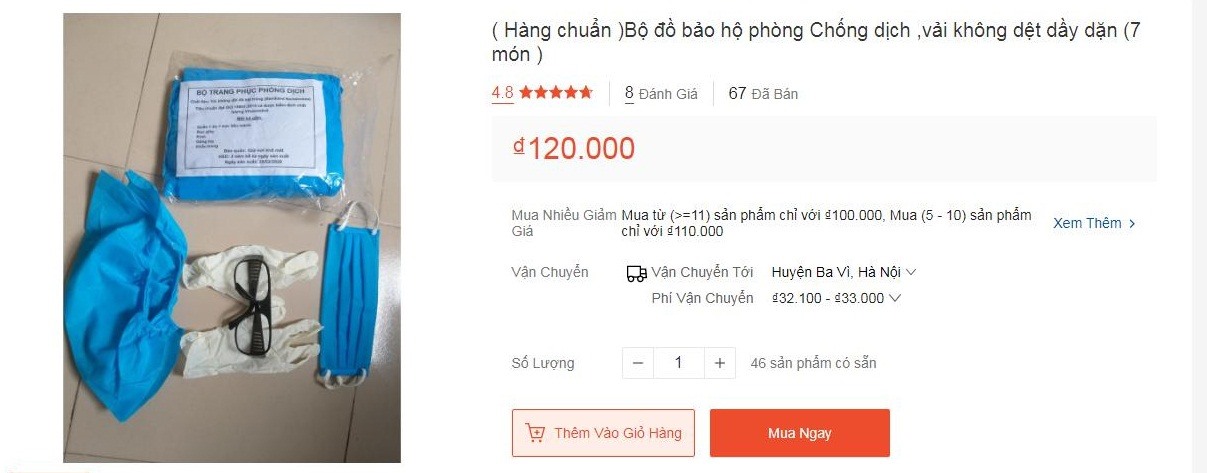Decrease quantity with the minus button

coord(638,363)
